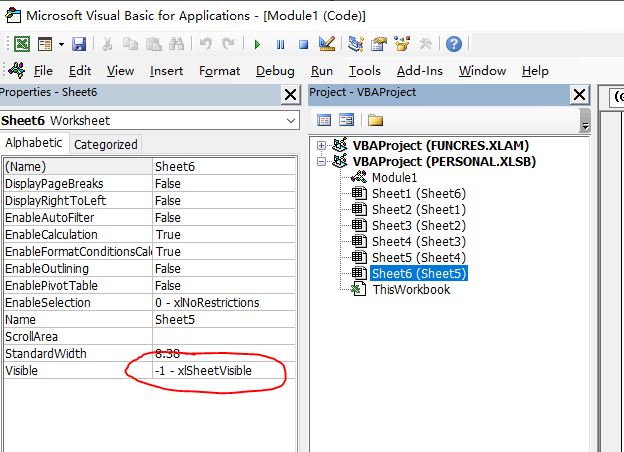Viewport: 624px width, 452px height.
Task: Close the Project - VBAProject panel
Action: click(579, 95)
